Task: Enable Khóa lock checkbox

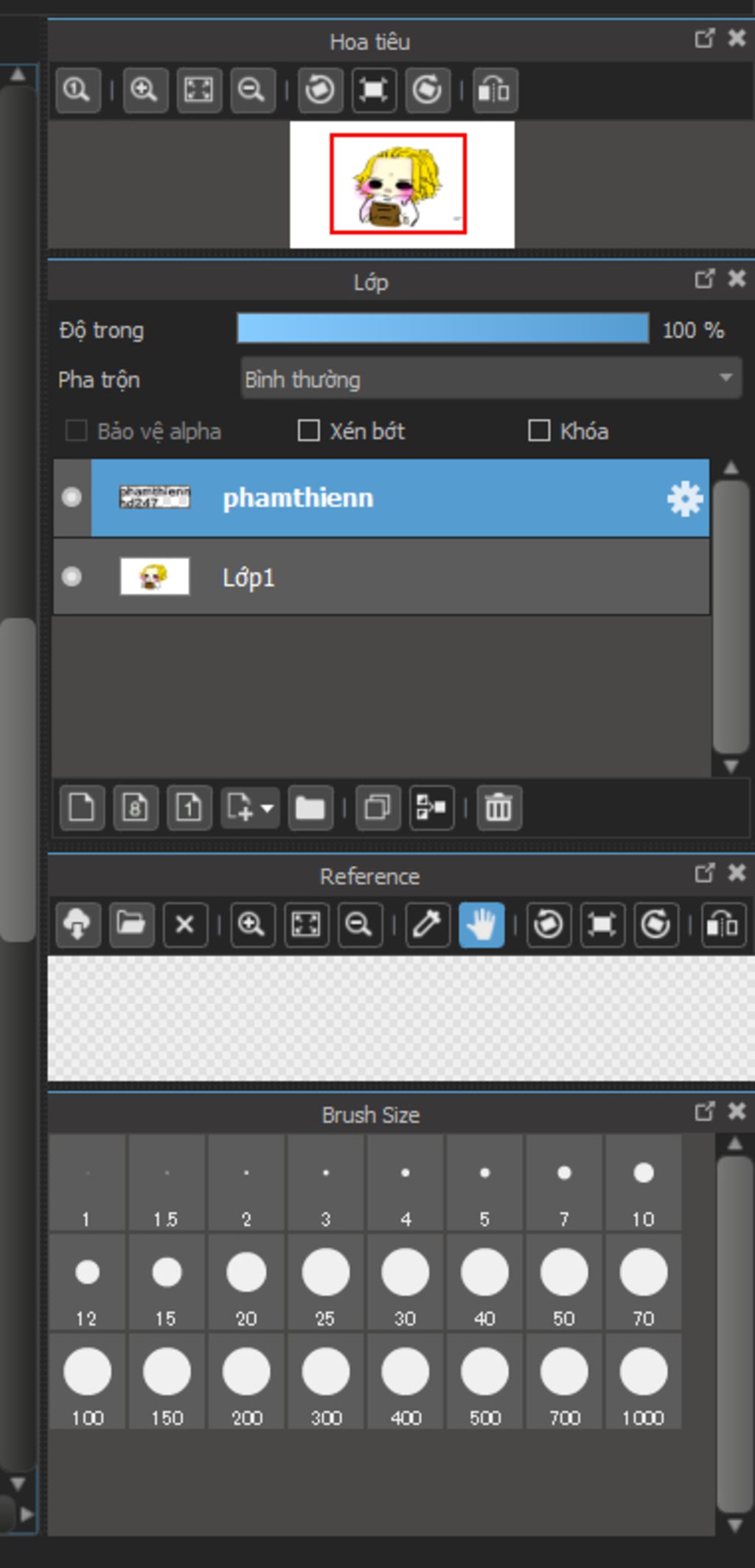Action: 540,431
